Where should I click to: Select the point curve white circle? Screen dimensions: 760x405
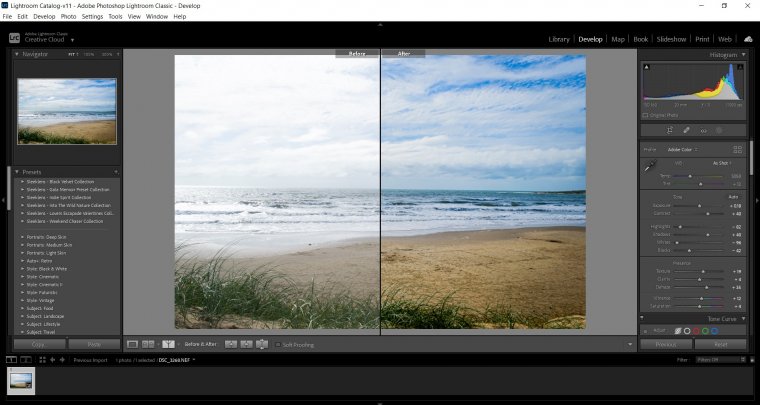[687, 331]
